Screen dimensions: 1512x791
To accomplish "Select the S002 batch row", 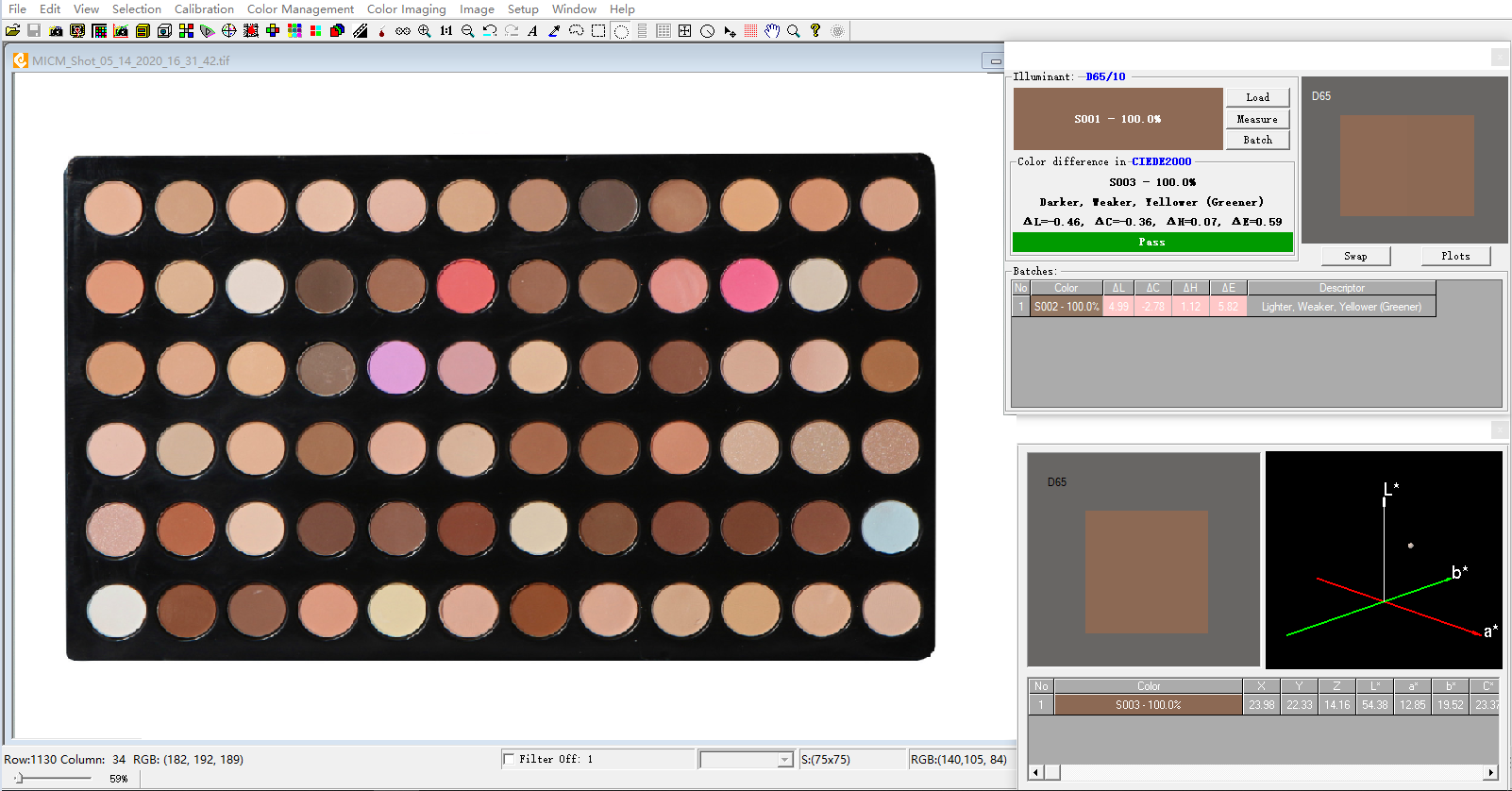I will point(1223,307).
